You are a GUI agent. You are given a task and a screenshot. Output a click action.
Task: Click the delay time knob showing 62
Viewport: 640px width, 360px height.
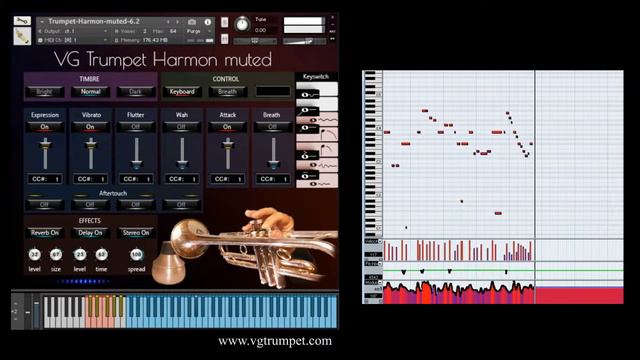101,255
